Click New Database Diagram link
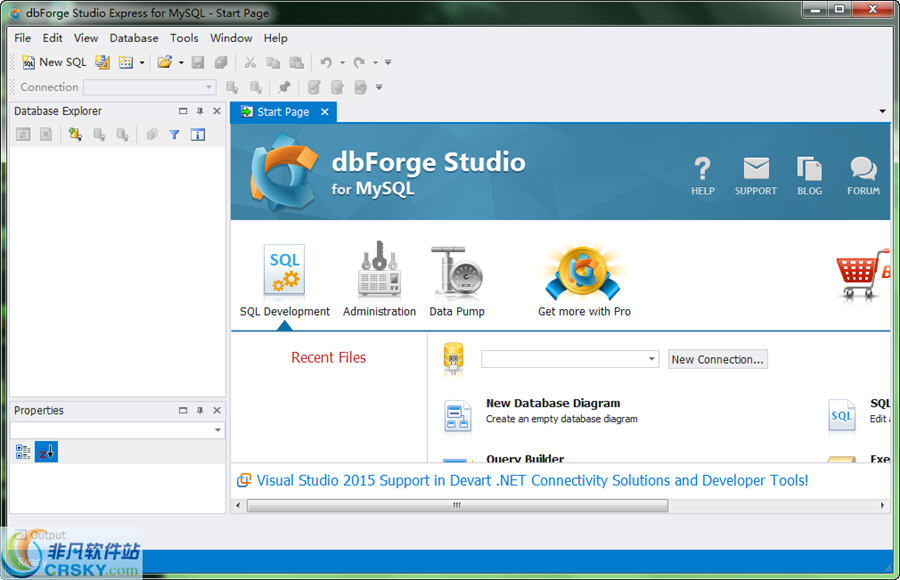Image resolution: width=900 pixels, height=580 pixels. point(553,403)
